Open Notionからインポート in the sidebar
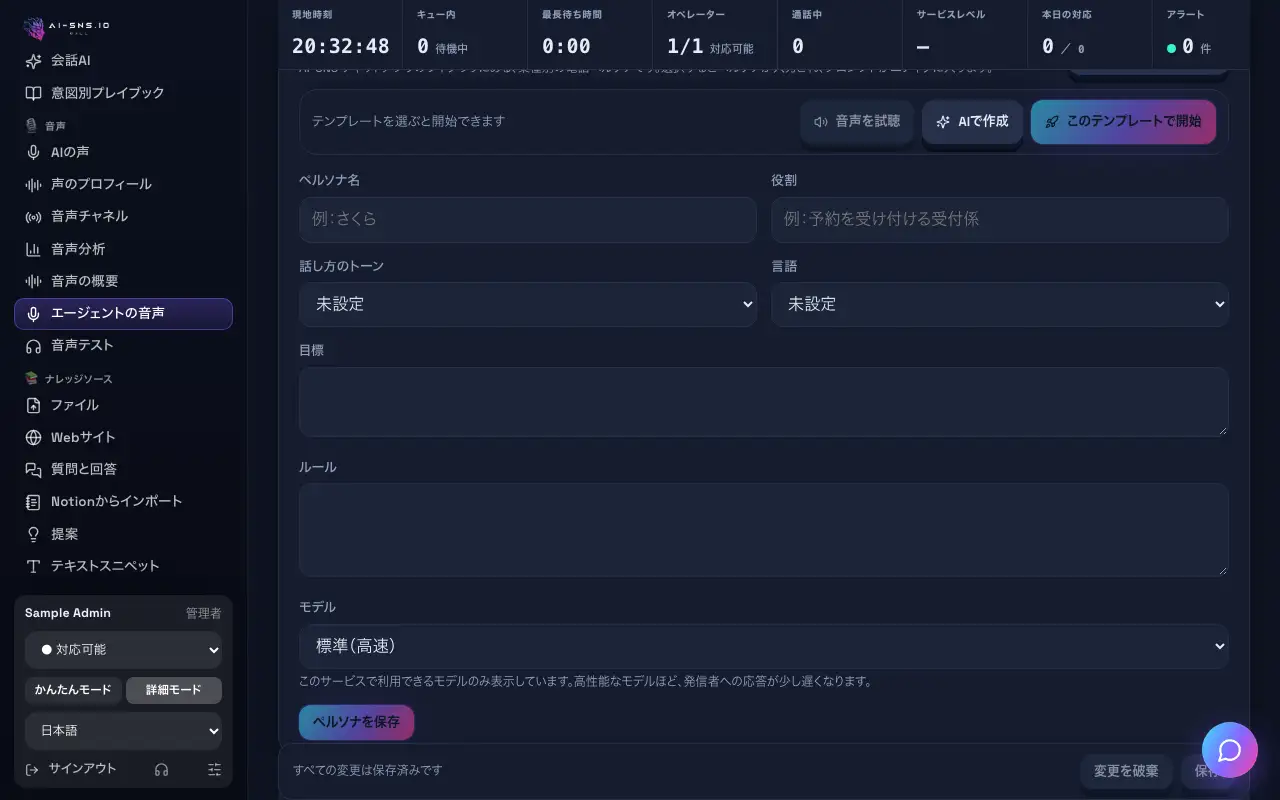1280x800 pixels. (x=123, y=501)
